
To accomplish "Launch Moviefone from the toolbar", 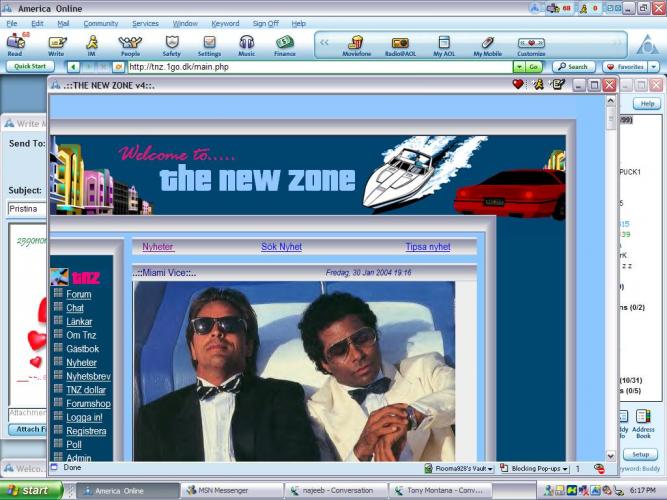I will tap(356, 43).
